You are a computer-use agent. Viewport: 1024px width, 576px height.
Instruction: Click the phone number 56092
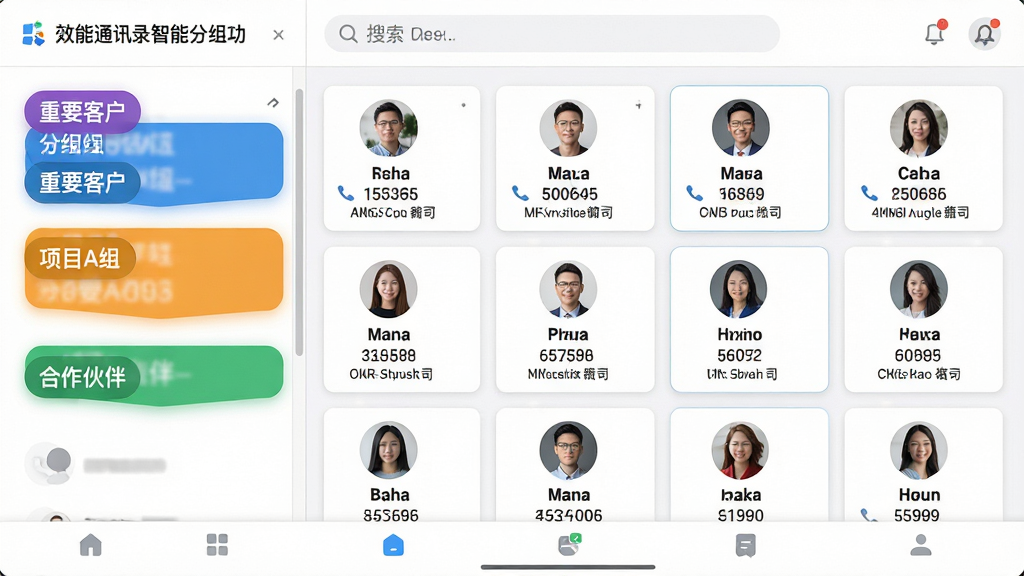pos(739,356)
